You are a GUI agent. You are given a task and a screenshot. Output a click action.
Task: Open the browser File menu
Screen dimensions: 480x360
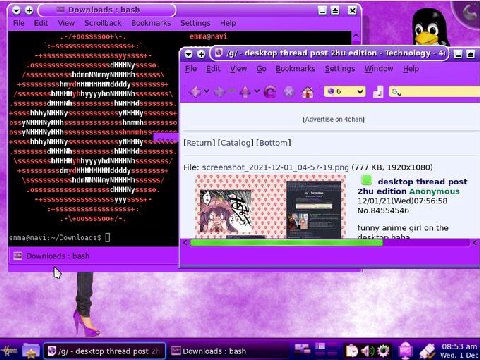191,69
